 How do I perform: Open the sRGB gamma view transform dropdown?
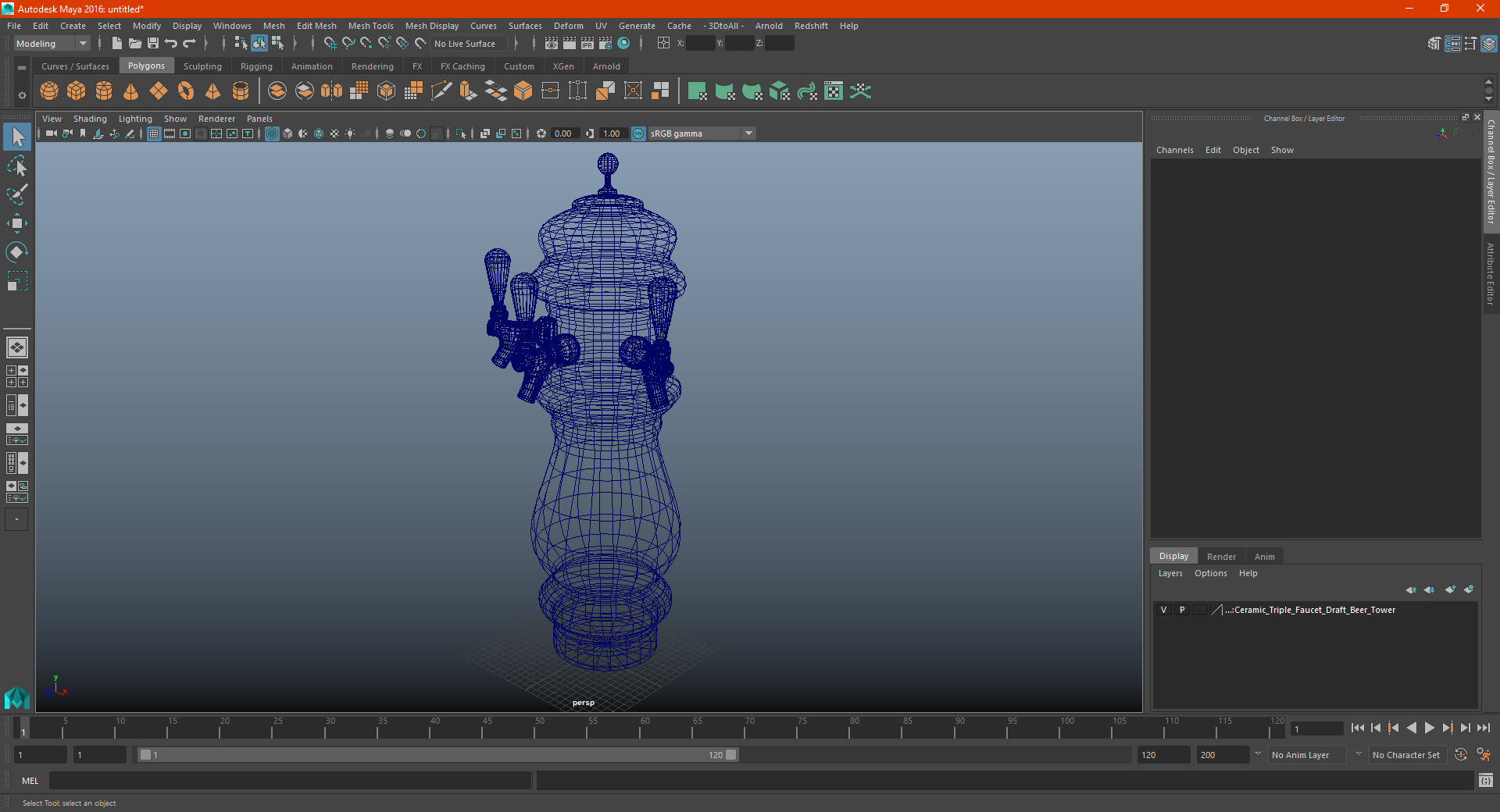pyautogui.click(x=702, y=134)
